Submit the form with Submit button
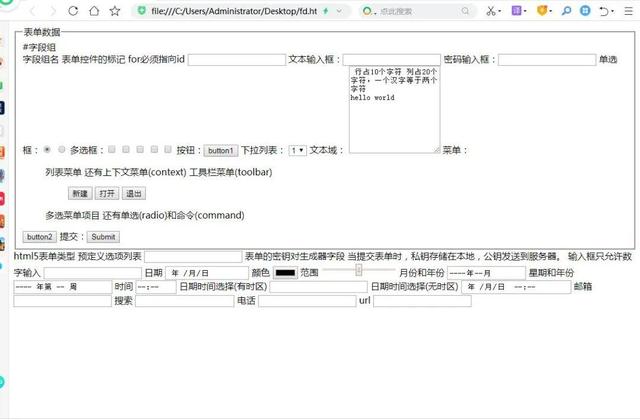 pos(103,237)
